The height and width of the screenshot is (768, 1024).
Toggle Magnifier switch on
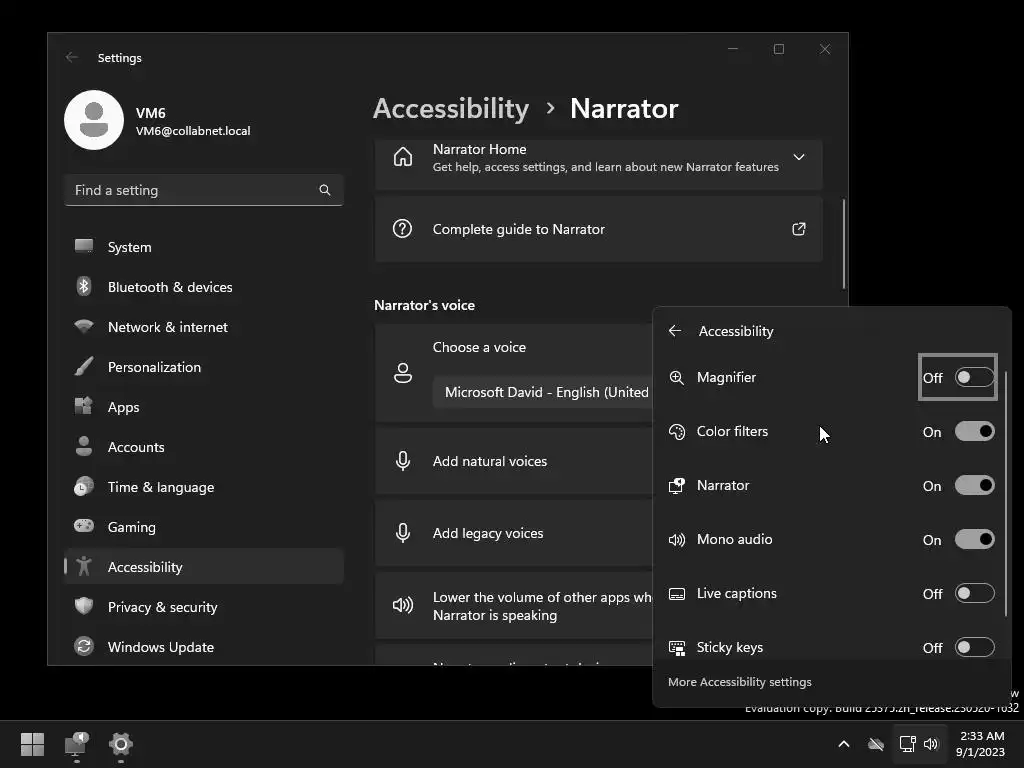974,377
